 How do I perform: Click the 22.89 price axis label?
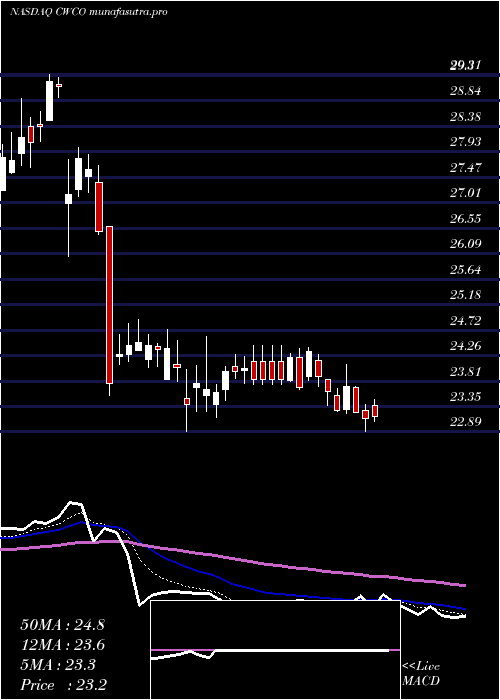point(466,422)
